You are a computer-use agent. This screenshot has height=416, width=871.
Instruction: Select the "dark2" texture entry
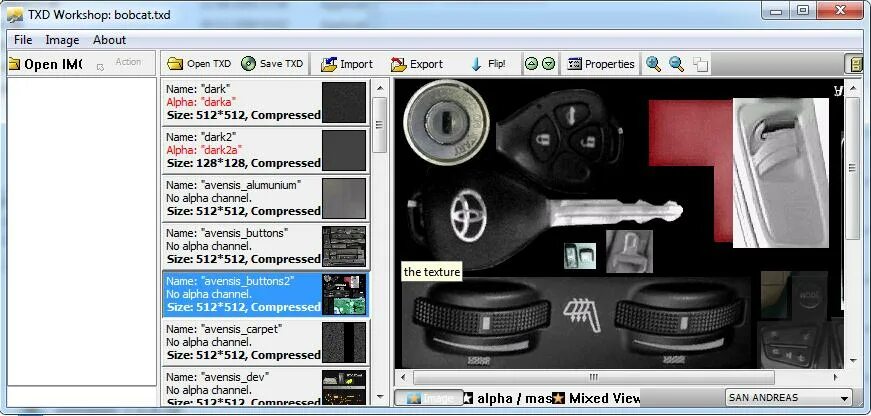(266, 150)
